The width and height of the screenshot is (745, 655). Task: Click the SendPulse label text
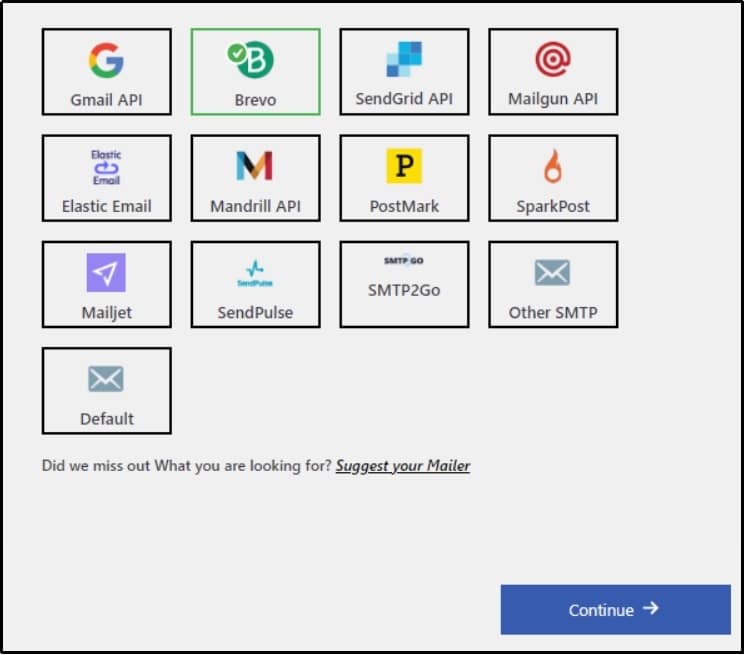point(255,313)
